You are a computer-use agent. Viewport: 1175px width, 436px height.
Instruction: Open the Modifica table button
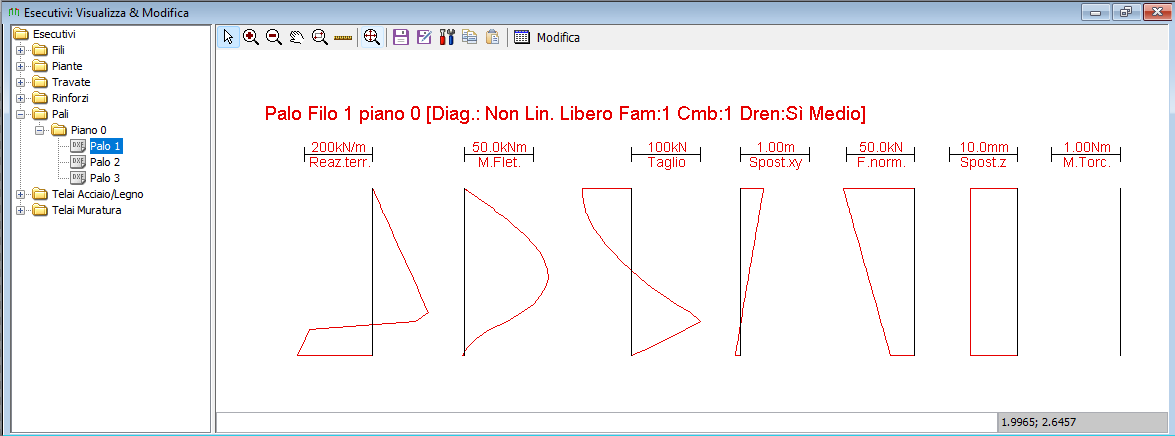[547, 37]
